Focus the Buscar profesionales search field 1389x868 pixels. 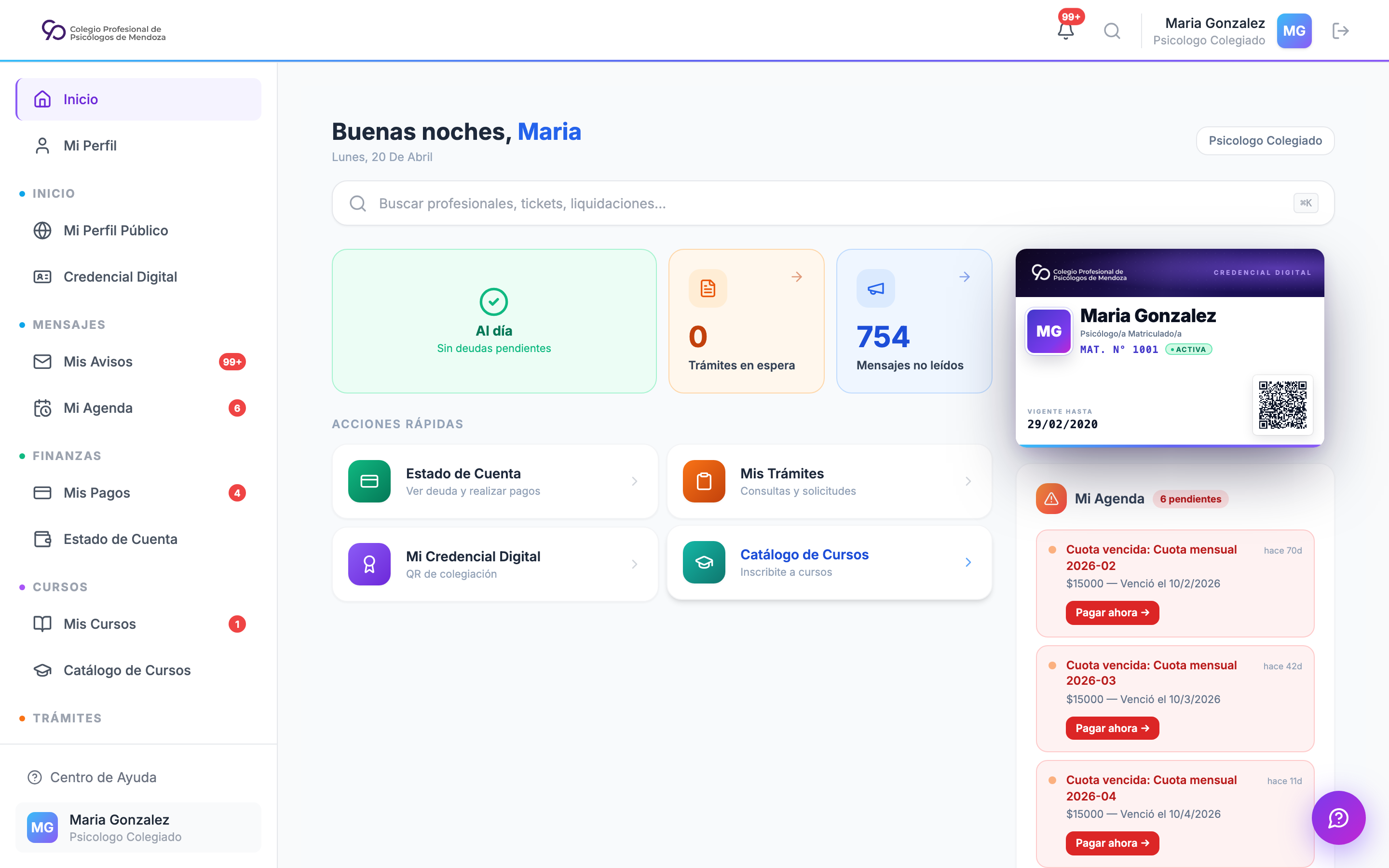833,203
